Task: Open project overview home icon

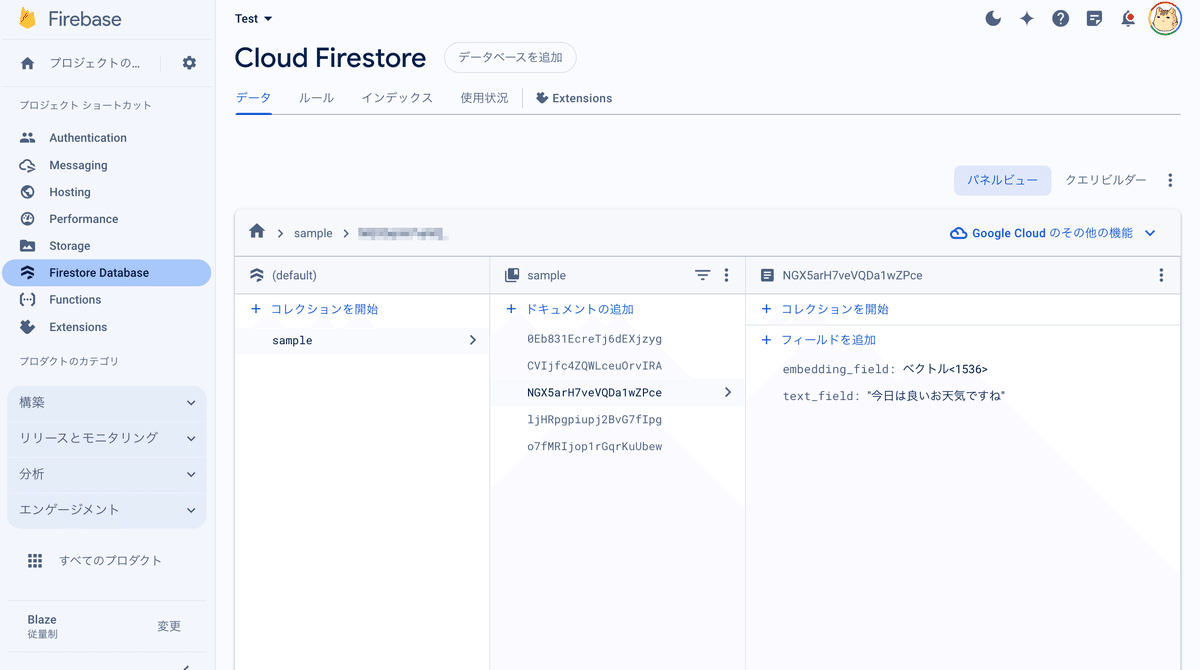Action: [x=28, y=63]
